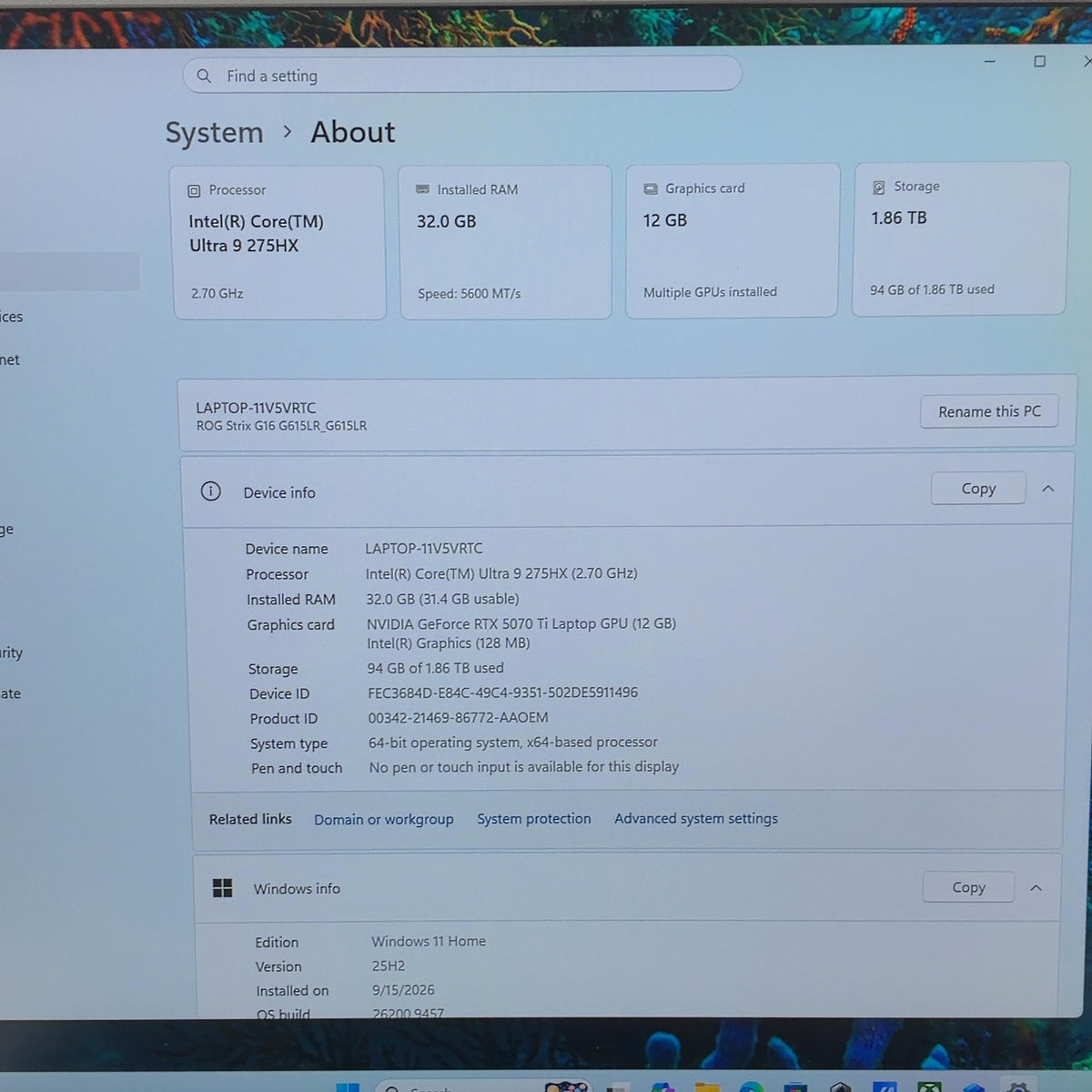This screenshot has height=1092, width=1092.
Task: Collapse the Device info section chevron
Action: [1048, 489]
